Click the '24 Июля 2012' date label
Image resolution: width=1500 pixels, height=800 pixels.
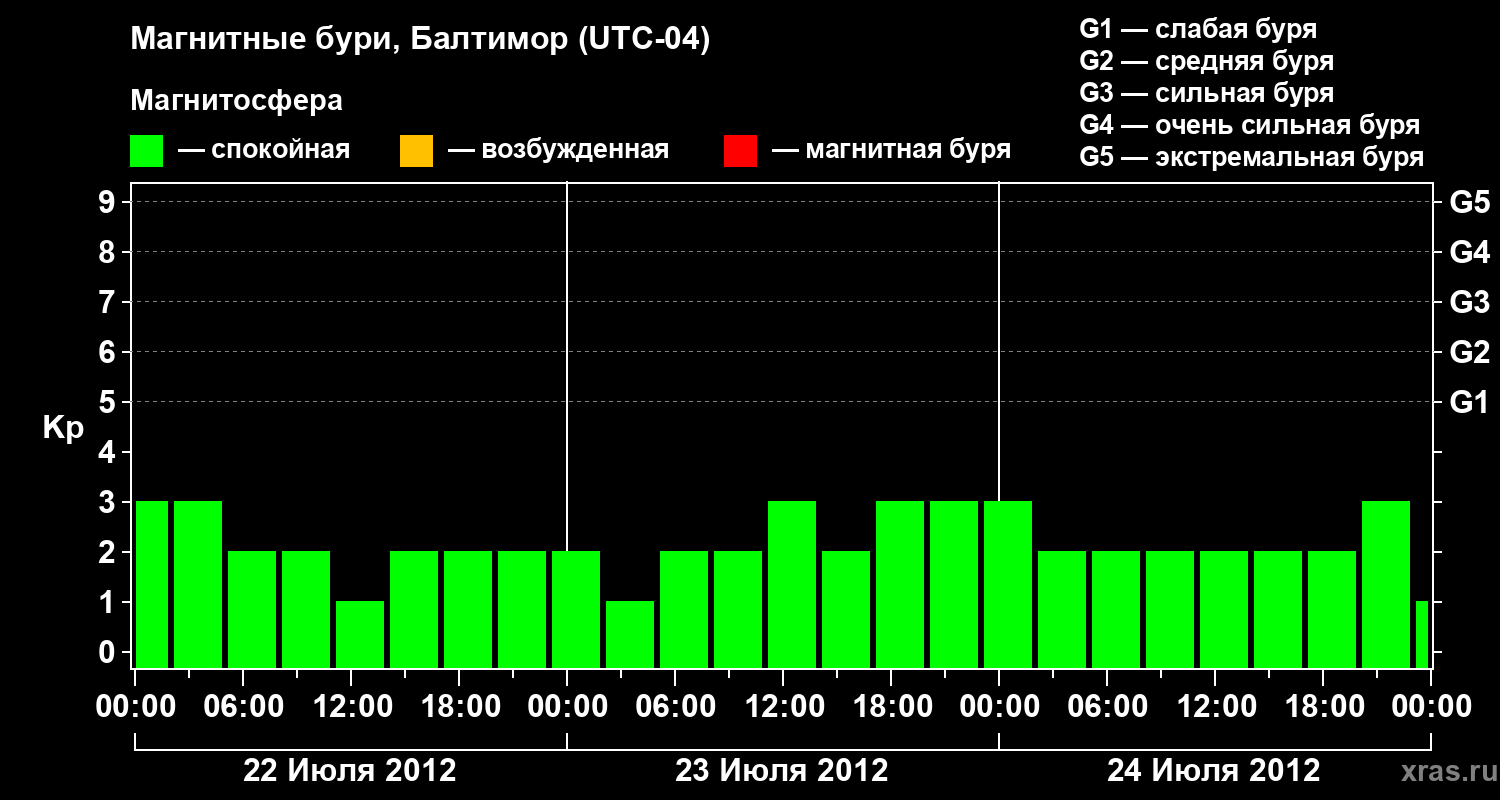click(x=1214, y=771)
